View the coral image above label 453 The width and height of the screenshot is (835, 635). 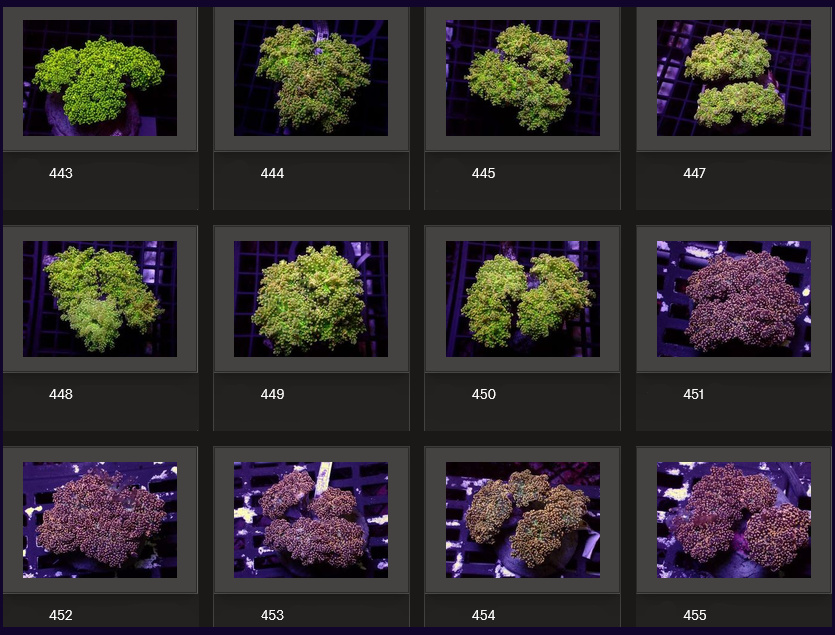tap(311, 520)
